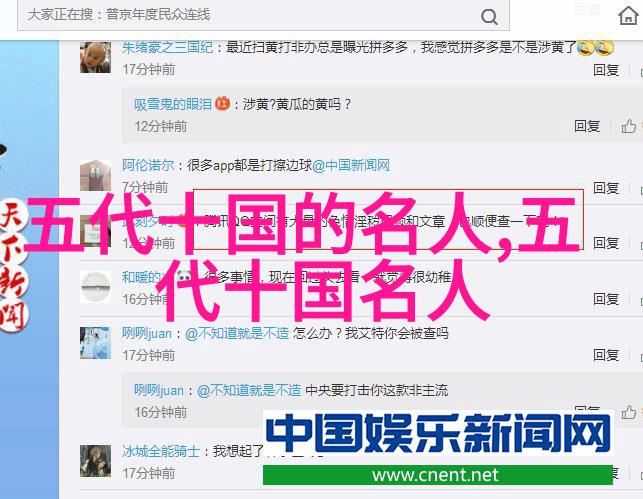643x499 pixels.
Task: Open 朱绪豪之三国纪's profile link
Action: (x=167, y=48)
